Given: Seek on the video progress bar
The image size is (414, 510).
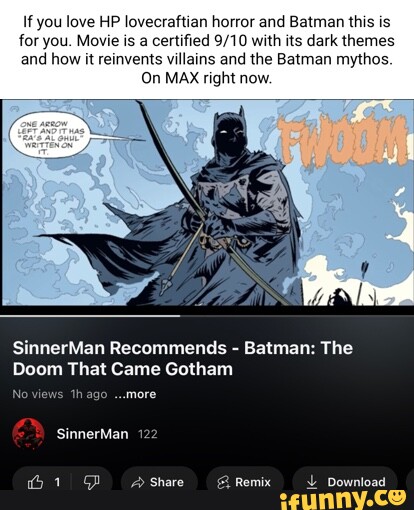Looking at the screenshot, I should point(207,315).
